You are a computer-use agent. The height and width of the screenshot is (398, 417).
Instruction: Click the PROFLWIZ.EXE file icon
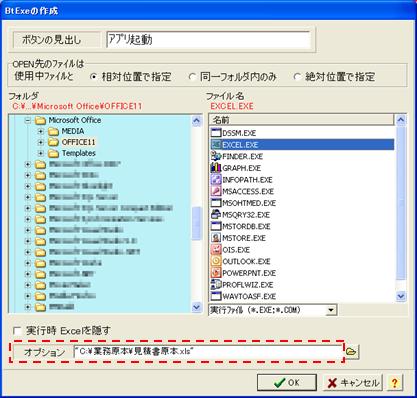coord(216,285)
